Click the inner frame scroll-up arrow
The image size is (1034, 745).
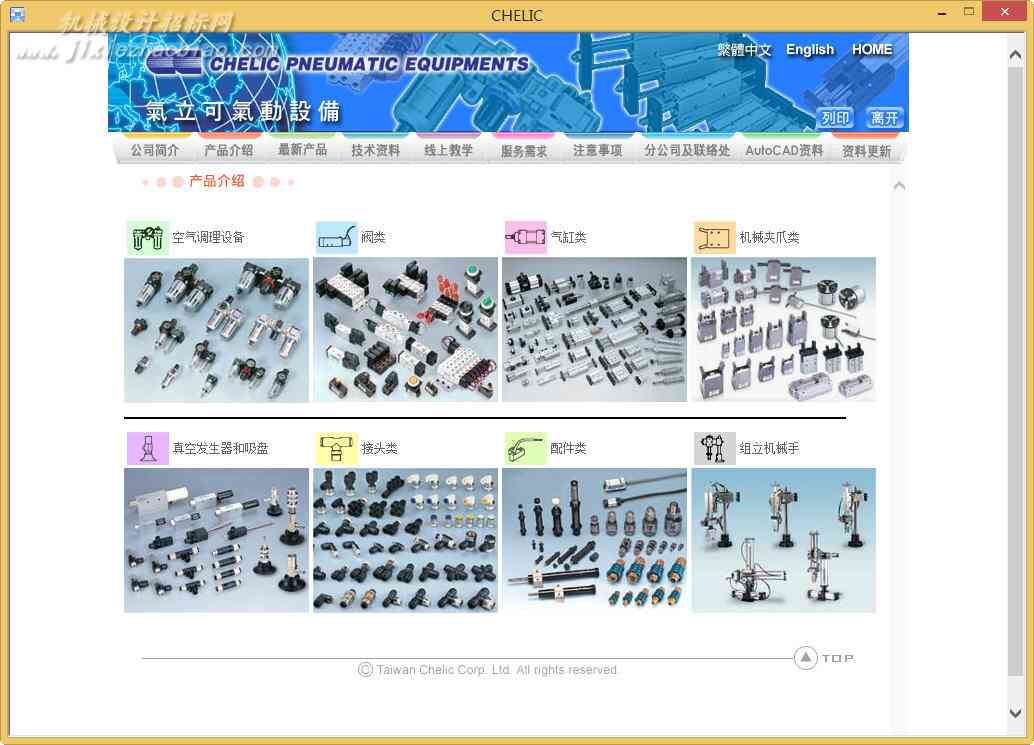pyautogui.click(x=899, y=187)
